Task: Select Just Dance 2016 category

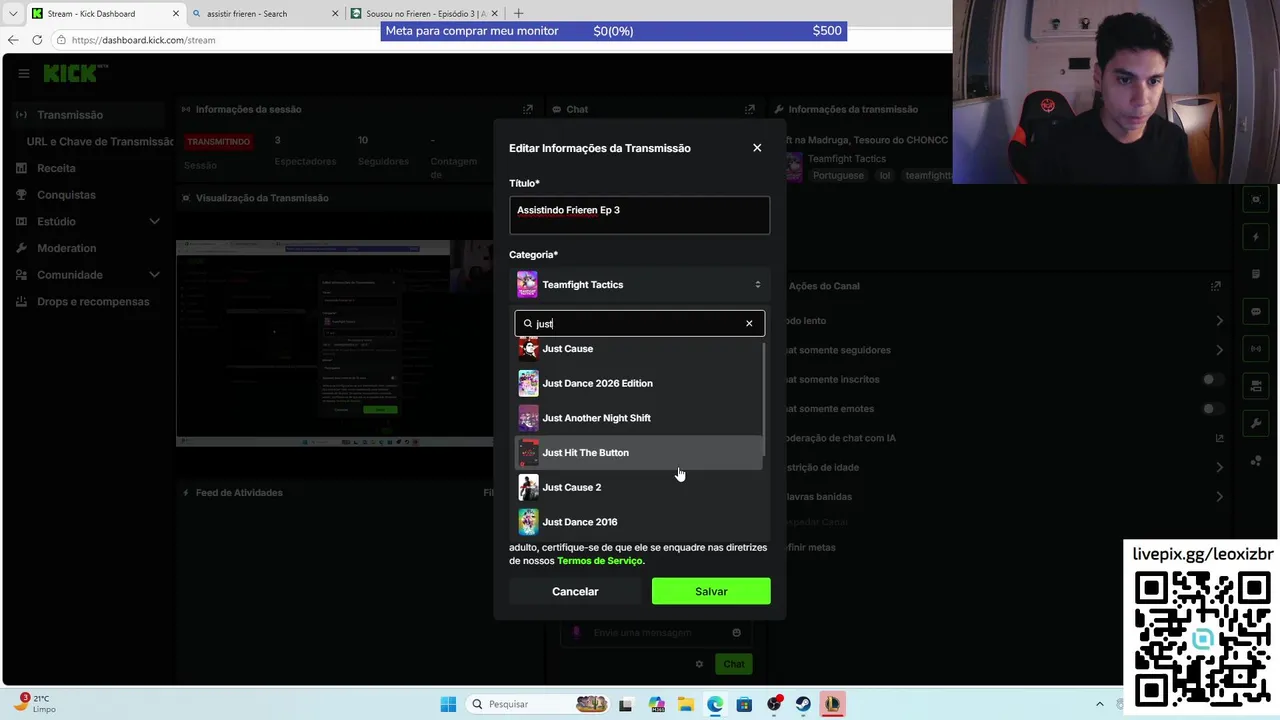Action: [x=639, y=522]
